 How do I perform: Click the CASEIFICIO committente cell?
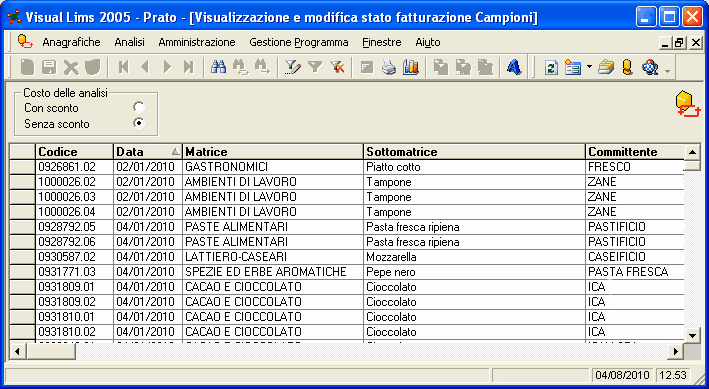tap(635, 257)
